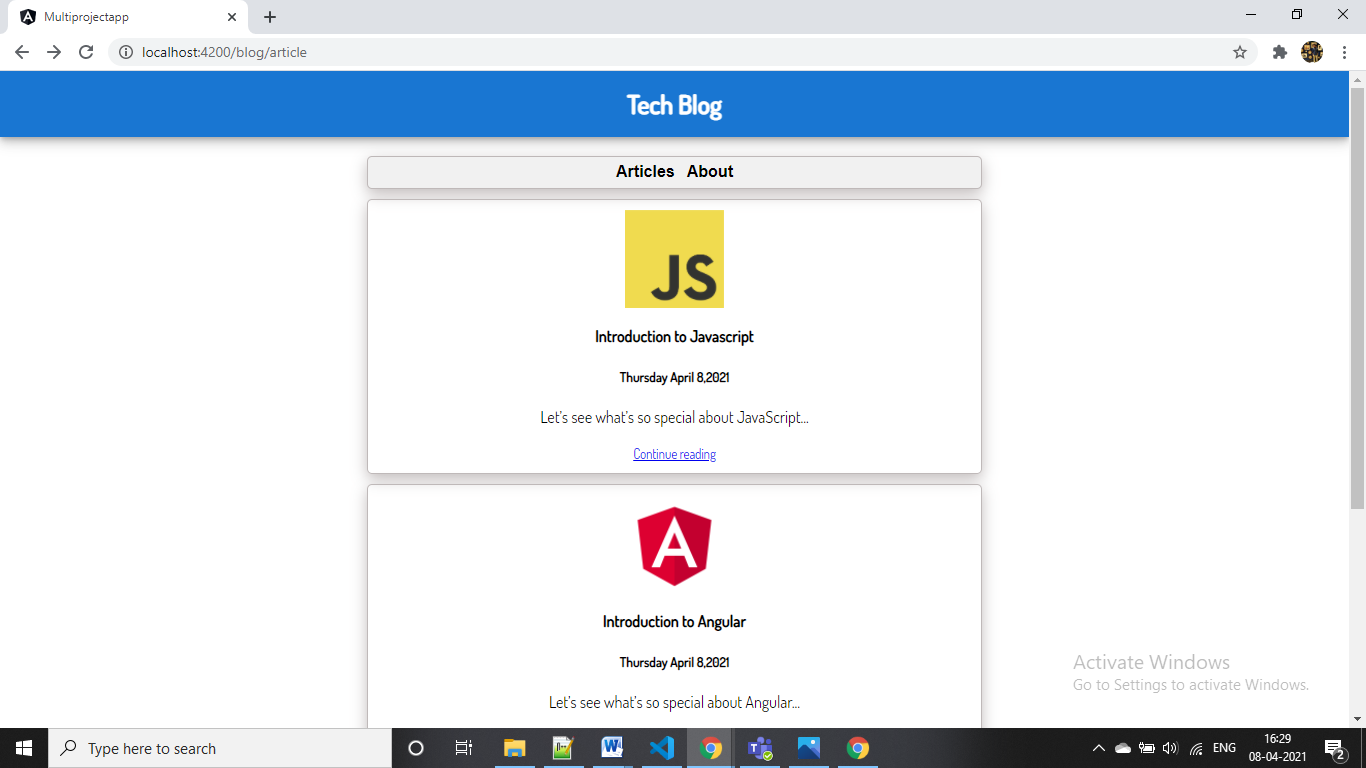Image resolution: width=1366 pixels, height=768 pixels.
Task: Click the page vertical scrollbar thumb
Action: click(1357, 300)
